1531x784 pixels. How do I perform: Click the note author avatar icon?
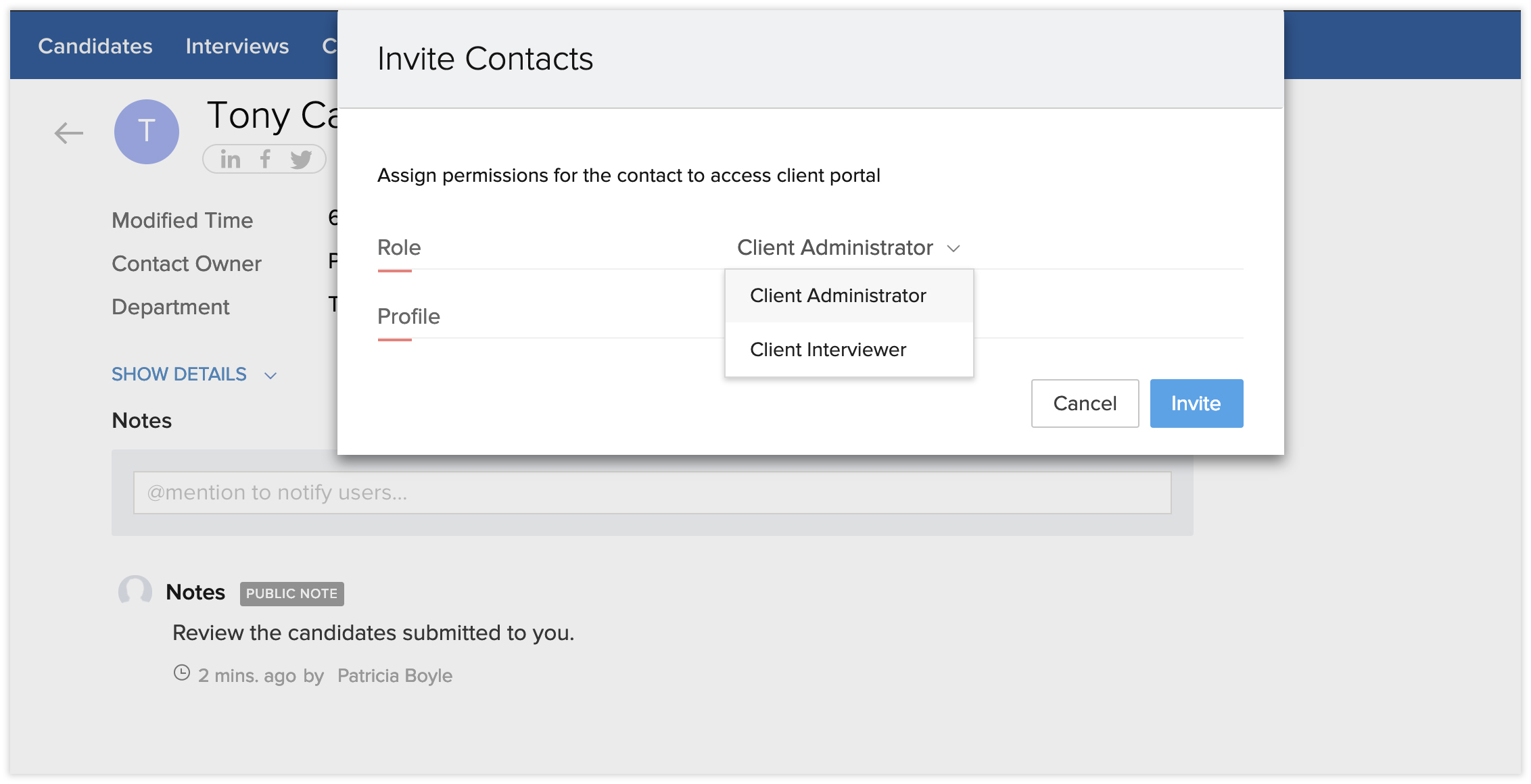[x=135, y=591]
